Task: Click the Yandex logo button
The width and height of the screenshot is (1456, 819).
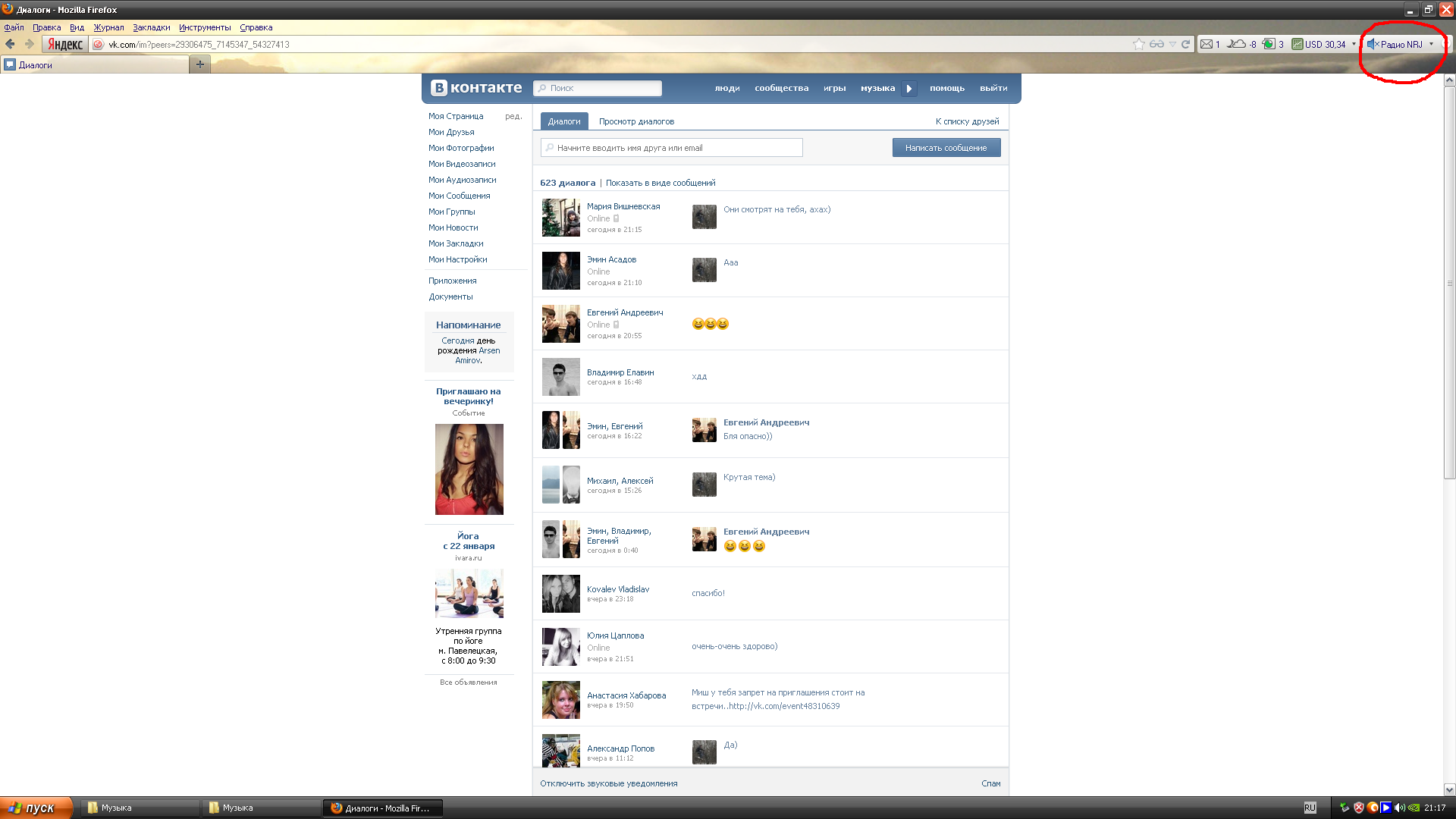Action: tap(65, 45)
